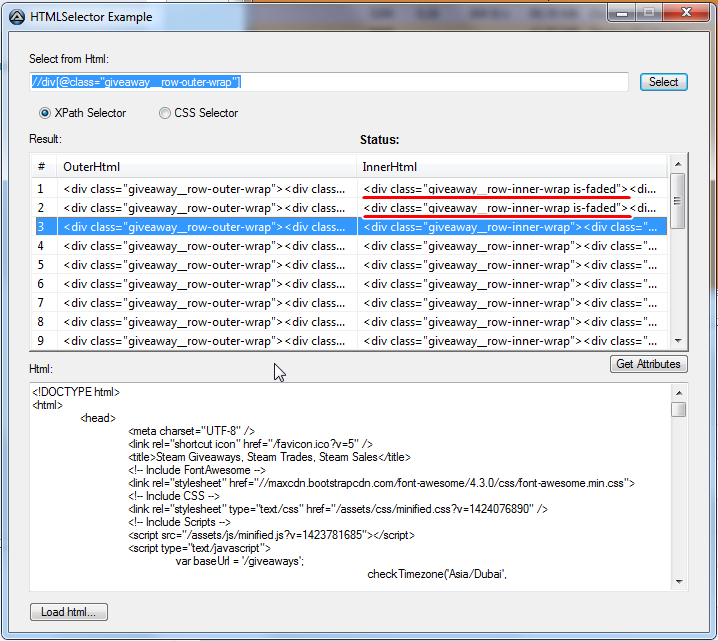Click the results list scrollbar thumb
Screen dimensions: 718x641
pyautogui.click(x=677, y=199)
